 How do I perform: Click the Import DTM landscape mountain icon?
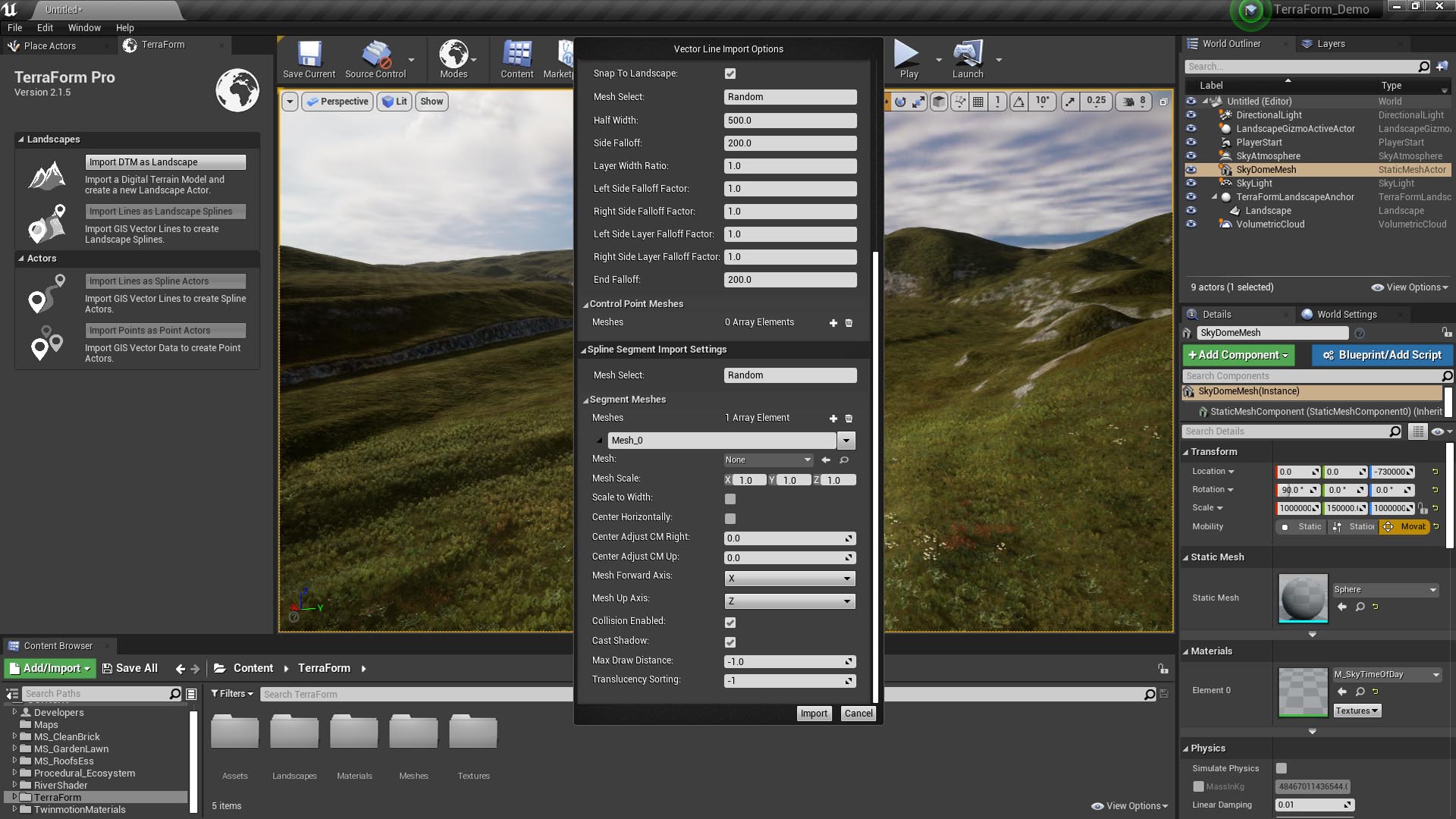click(x=47, y=174)
